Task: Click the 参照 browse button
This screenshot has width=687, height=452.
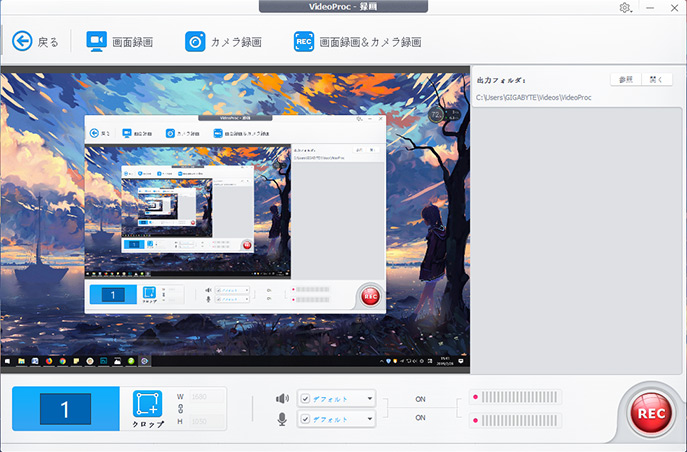Action: (x=626, y=79)
